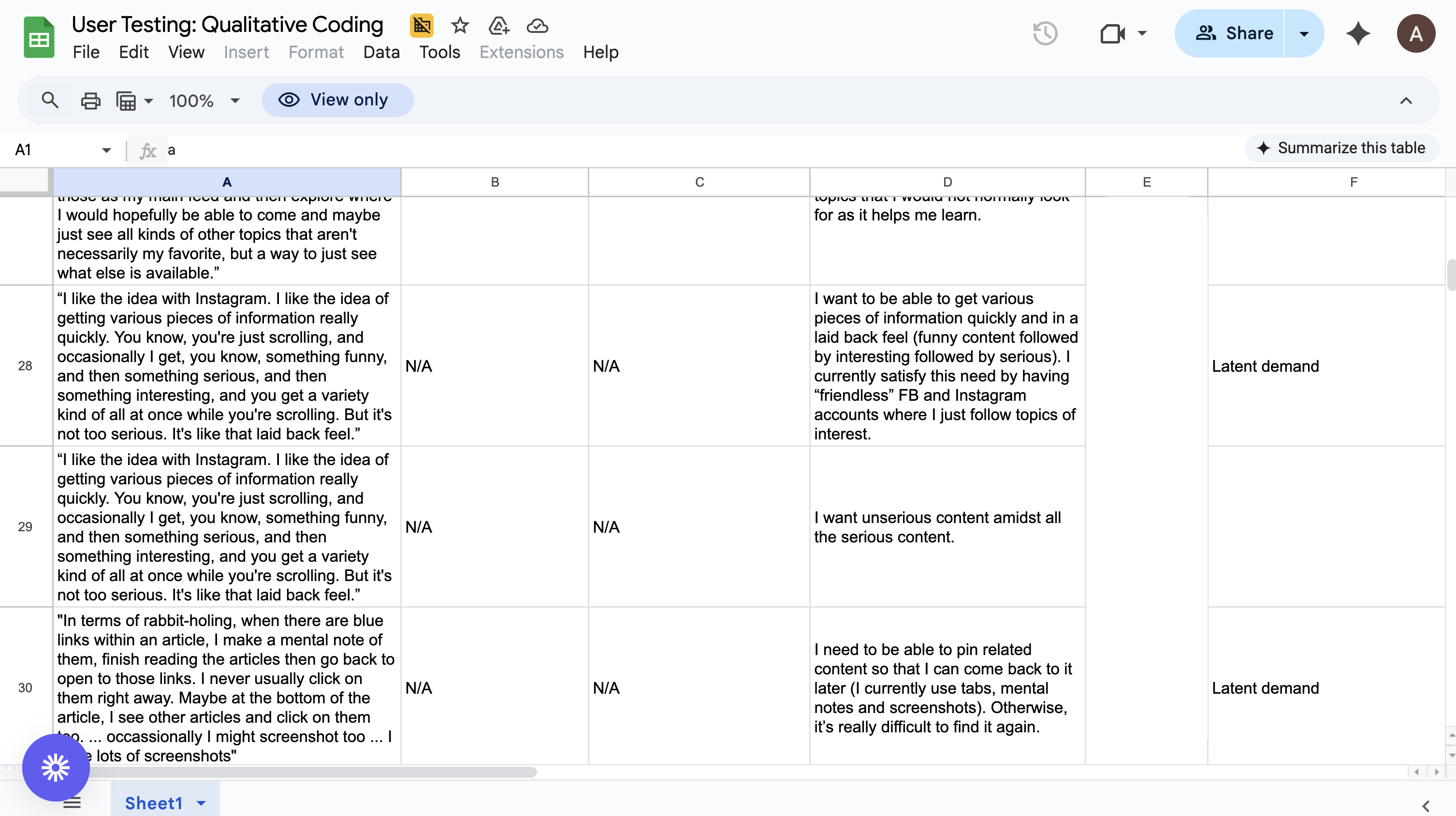
Task: Open the all sheets list icon
Action: [73, 802]
